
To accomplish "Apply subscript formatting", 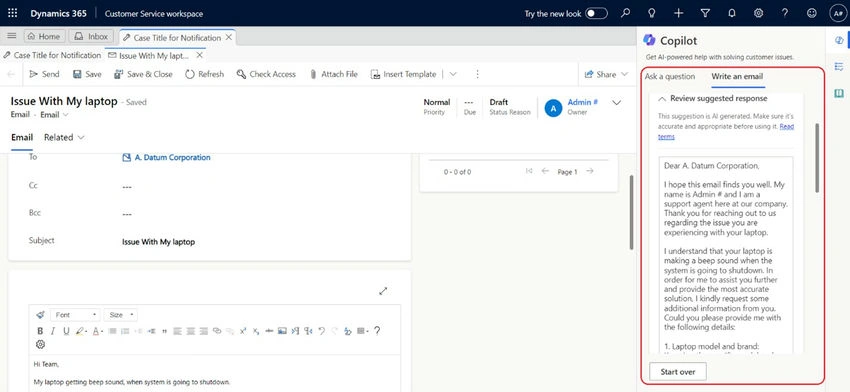I will coord(256,331).
